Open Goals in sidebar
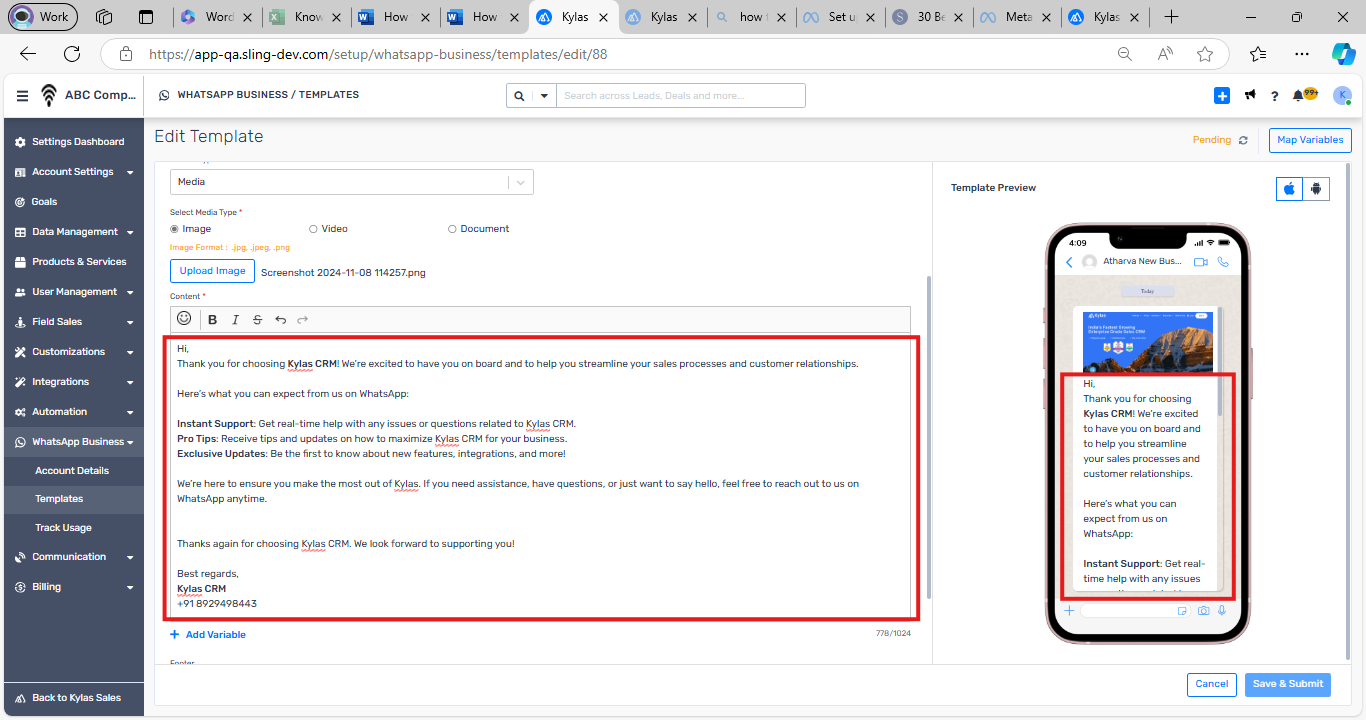1366x720 pixels. [74, 202]
